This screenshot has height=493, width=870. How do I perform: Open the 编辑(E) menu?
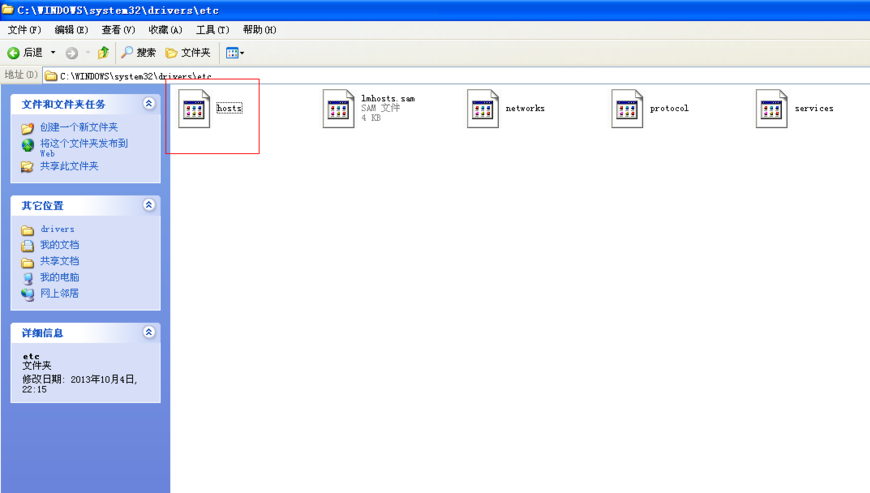71,29
